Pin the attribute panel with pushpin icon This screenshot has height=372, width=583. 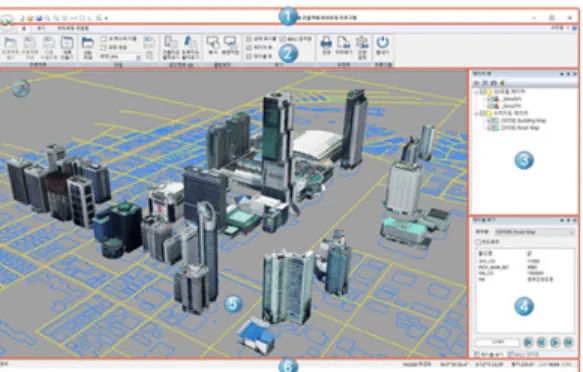point(568,220)
